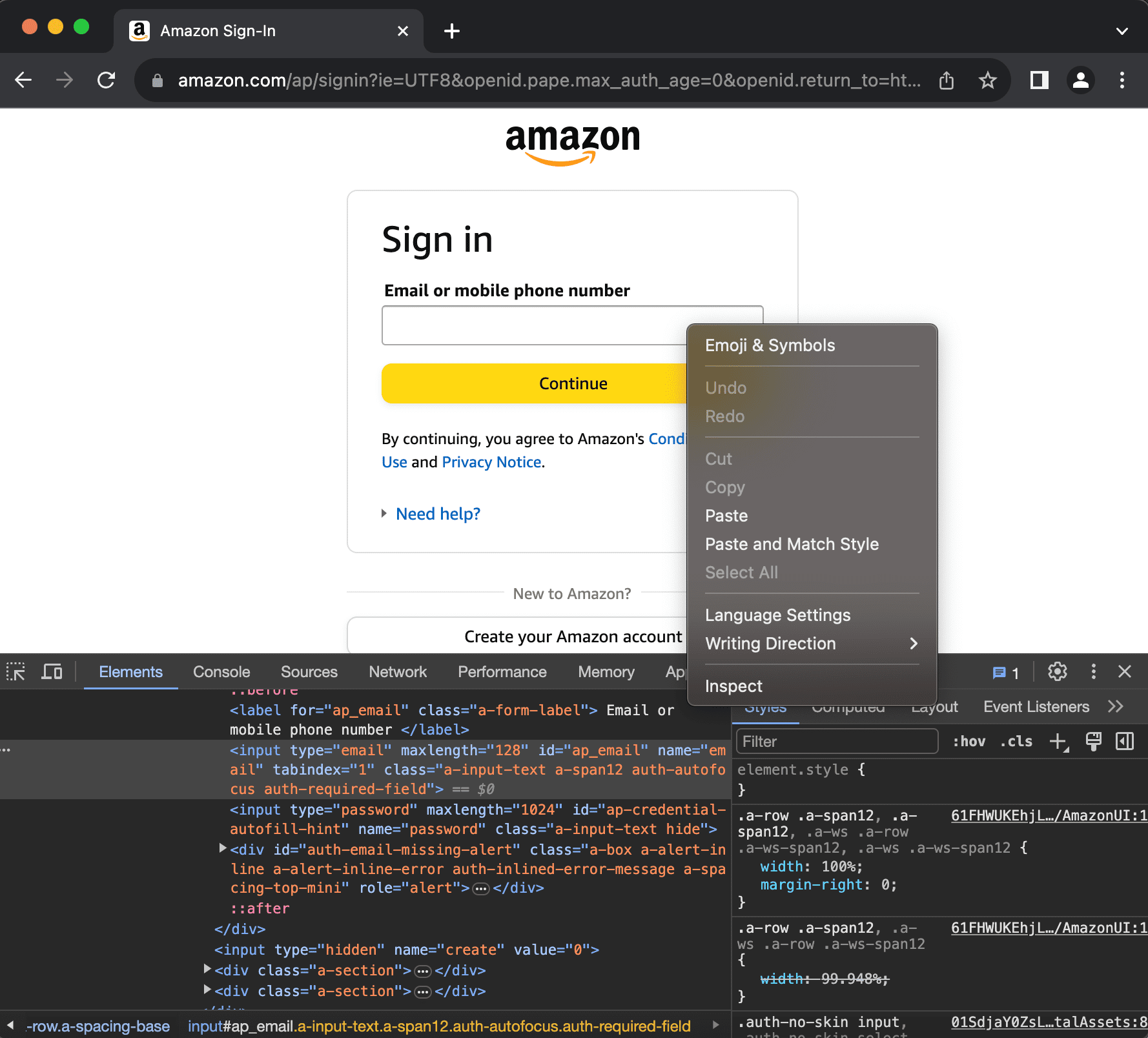The image size is (1148, 1038).
Task: Select the label for="ap_email" DOM node
Action: point(452,720)
